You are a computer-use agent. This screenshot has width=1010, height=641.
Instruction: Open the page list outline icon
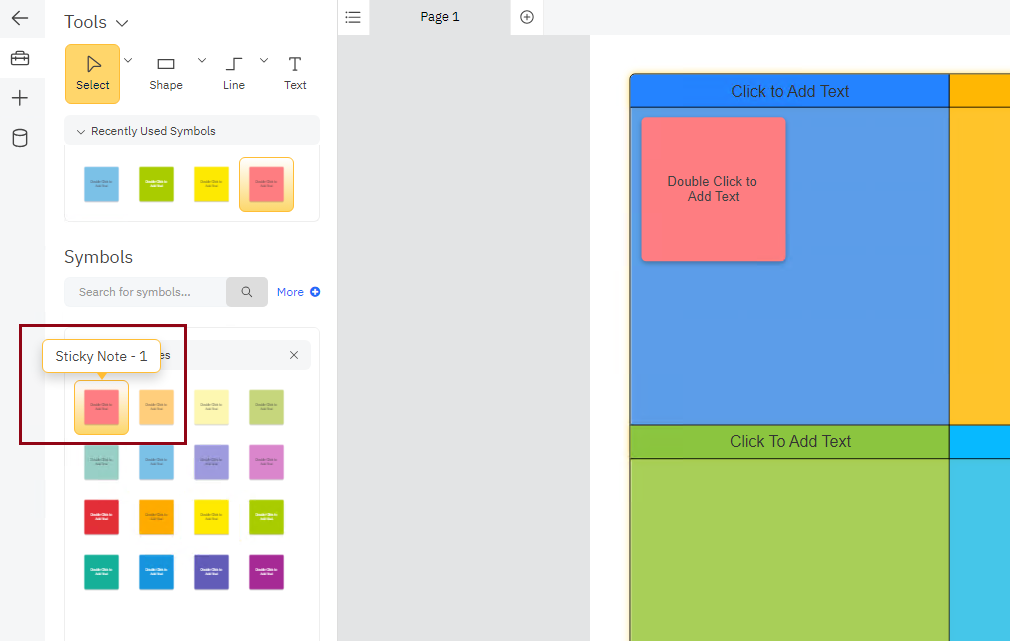[x=353, y=17]
